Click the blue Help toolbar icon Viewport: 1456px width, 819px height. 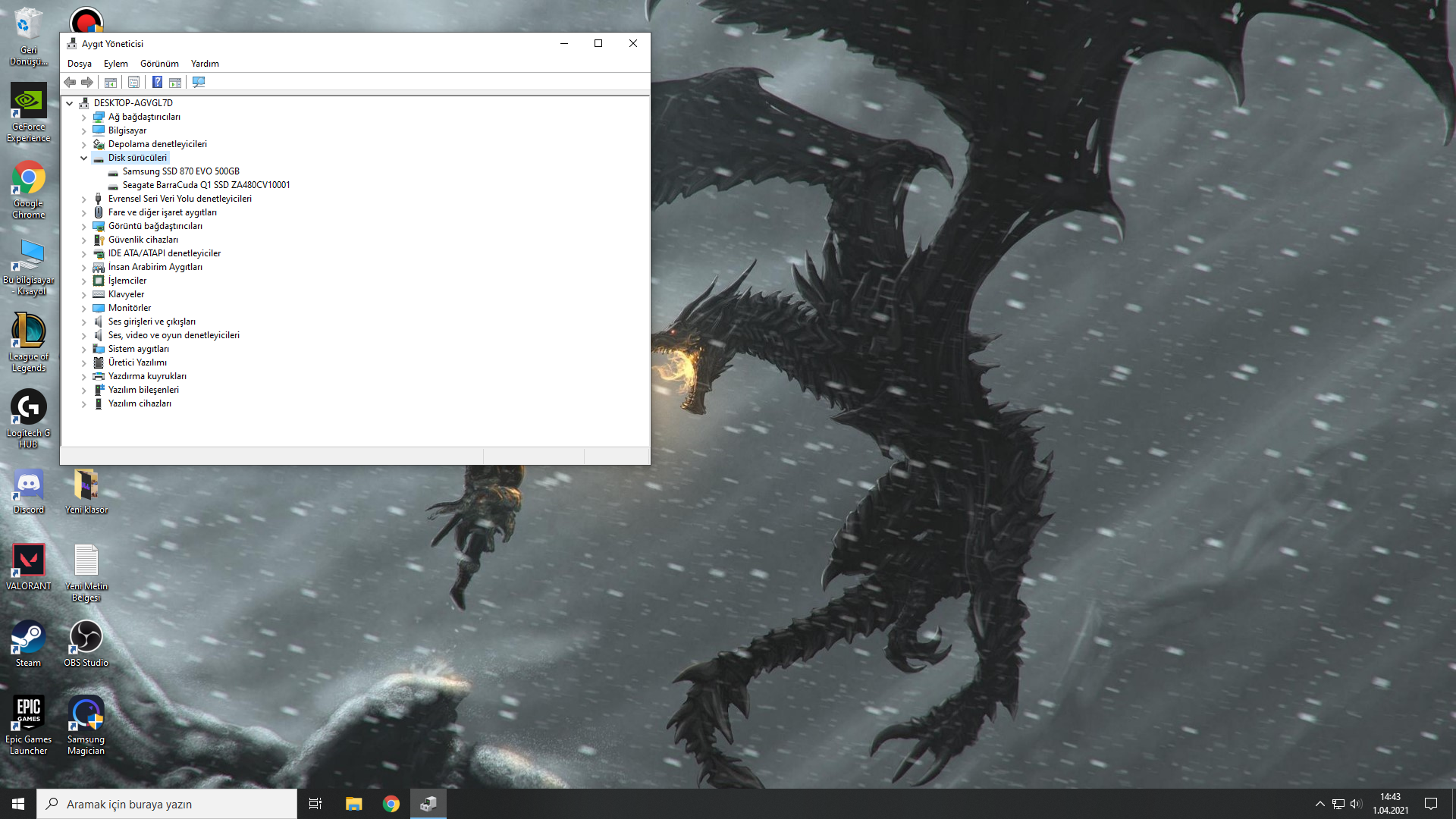[x=157, y=82]
